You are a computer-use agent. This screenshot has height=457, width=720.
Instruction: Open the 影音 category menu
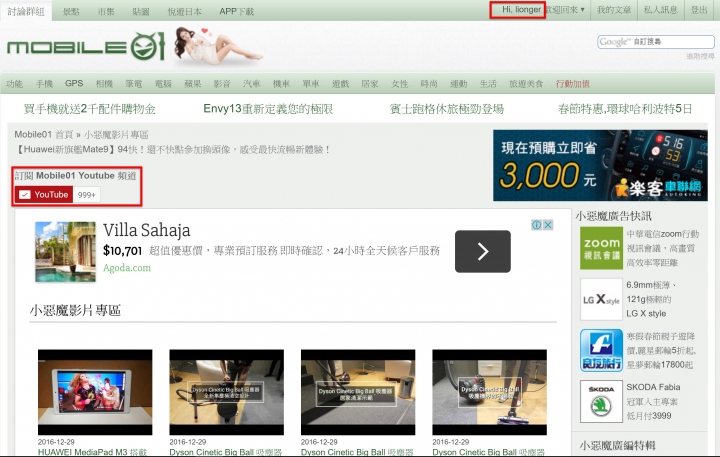tap(222, 84)
